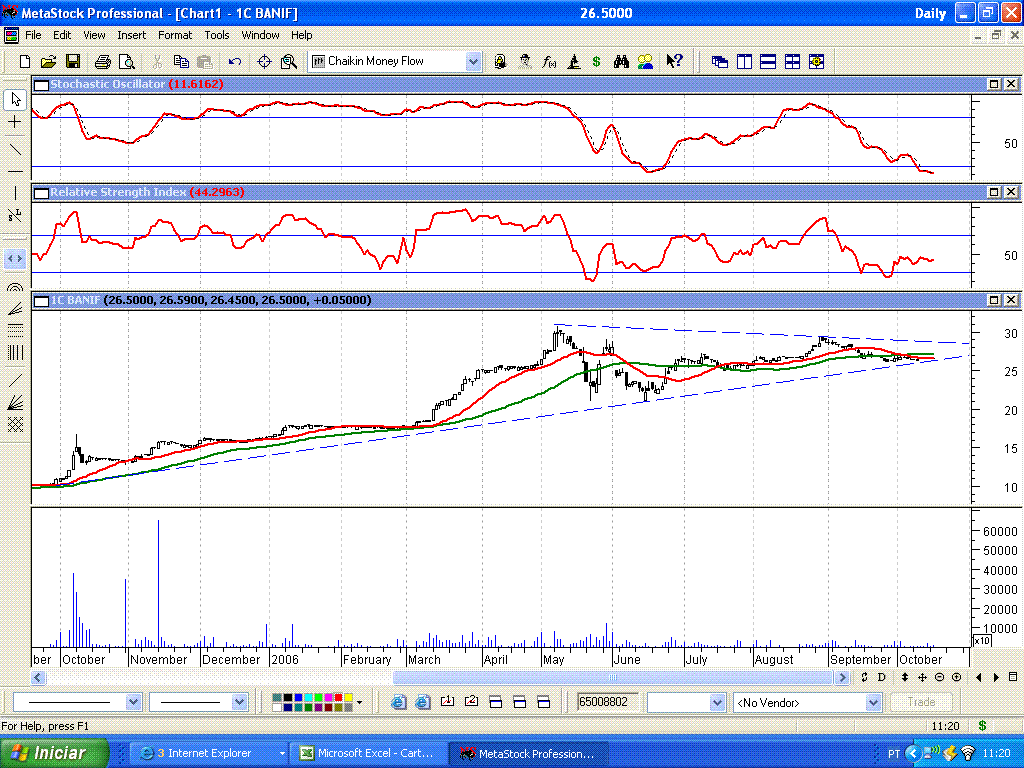
Task: Expand the first line style dropdown
Action: (133, 703)
